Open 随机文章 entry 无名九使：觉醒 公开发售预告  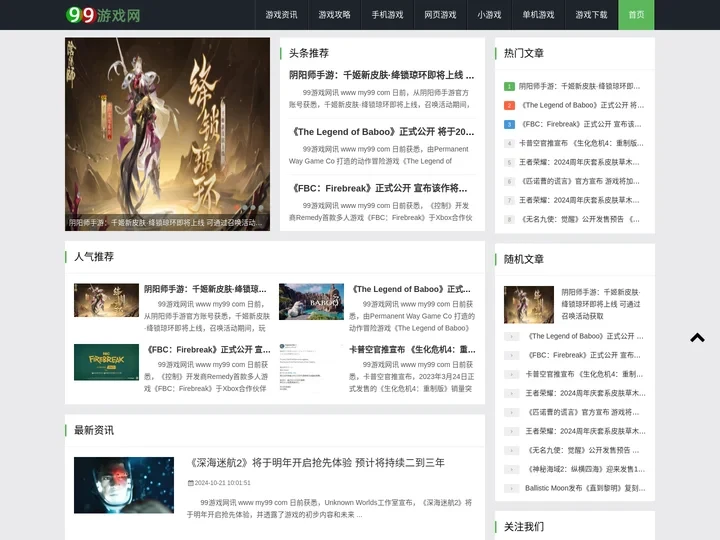582,450
